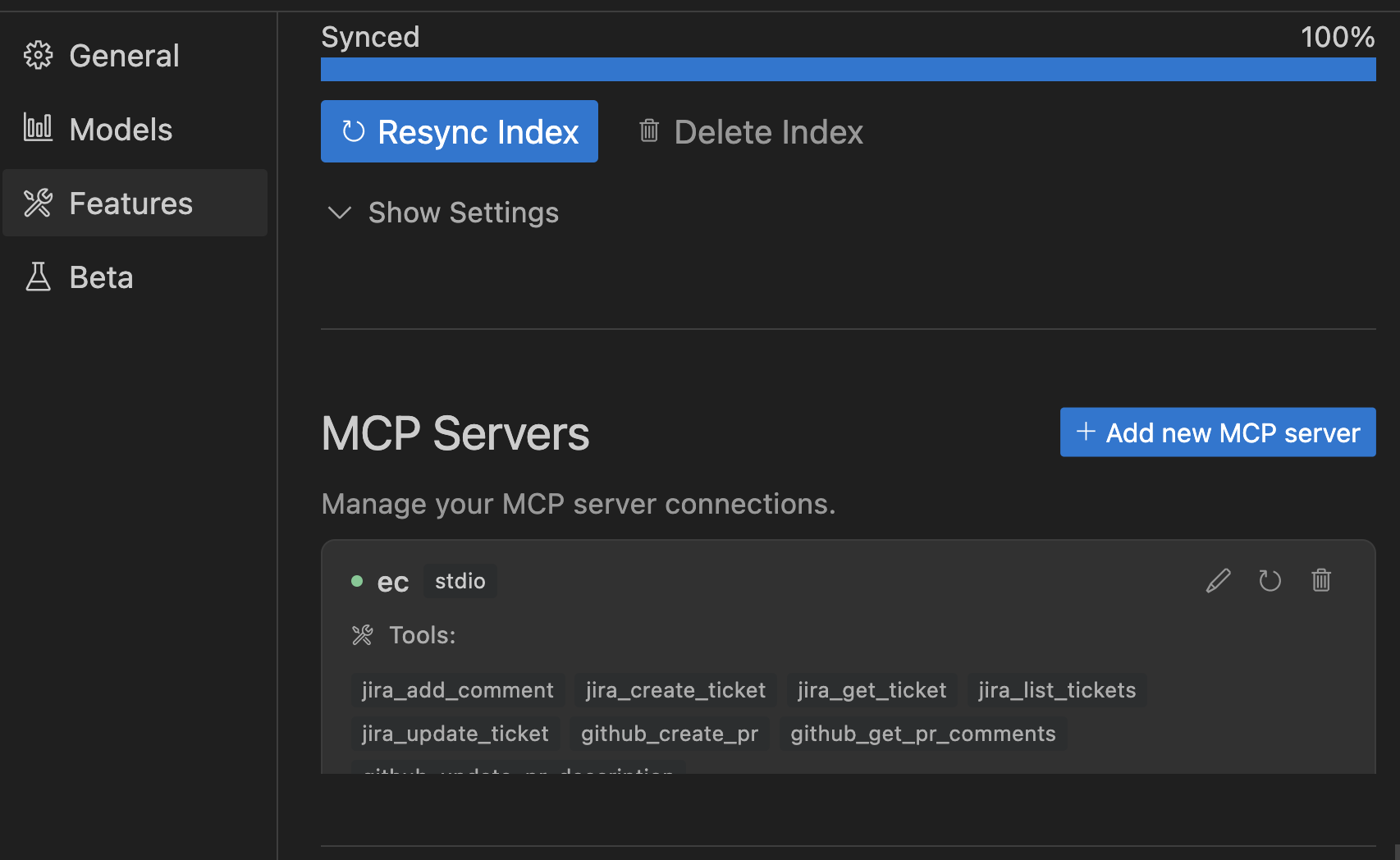
Task: Switch to the Models section
Action: click(121, 128)
